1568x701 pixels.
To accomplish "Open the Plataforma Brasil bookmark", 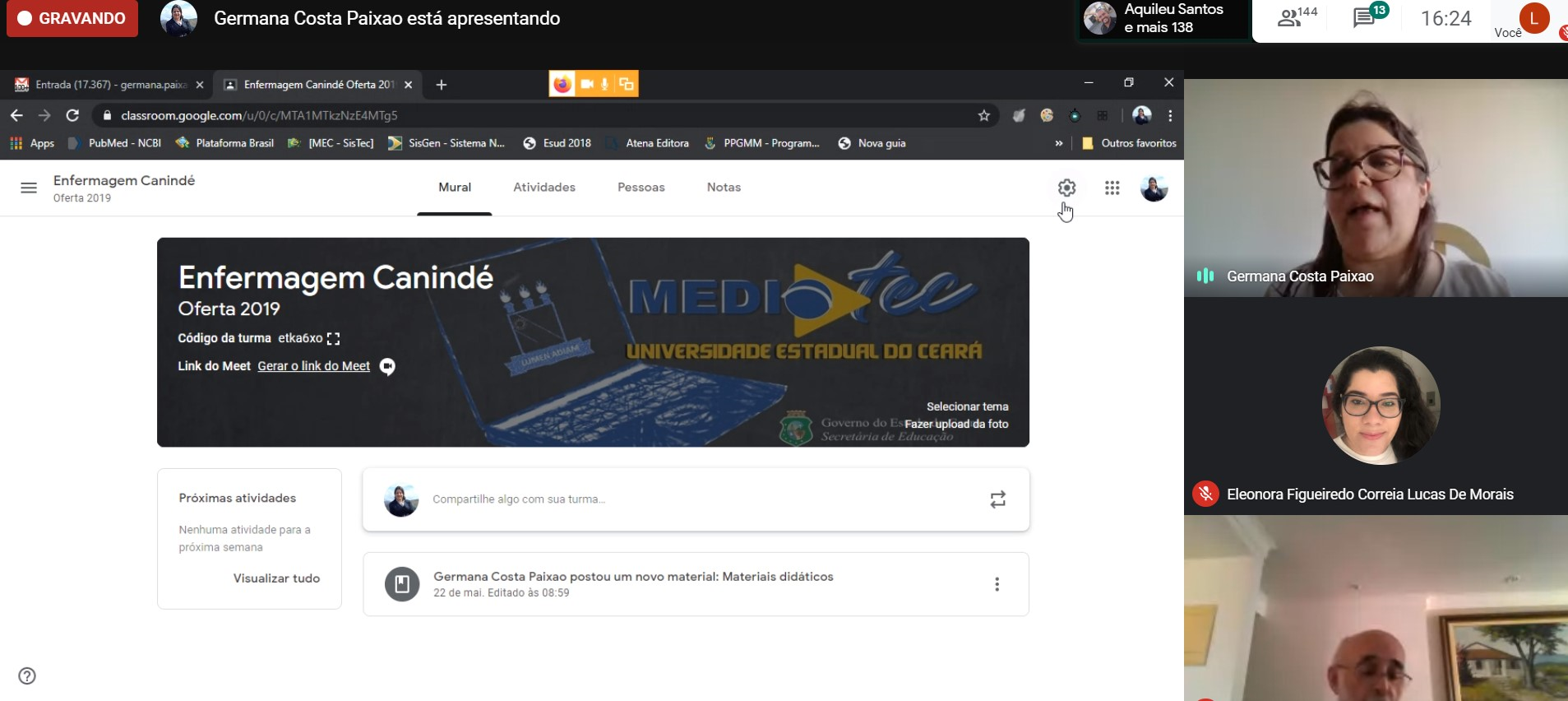I will 225,143.
